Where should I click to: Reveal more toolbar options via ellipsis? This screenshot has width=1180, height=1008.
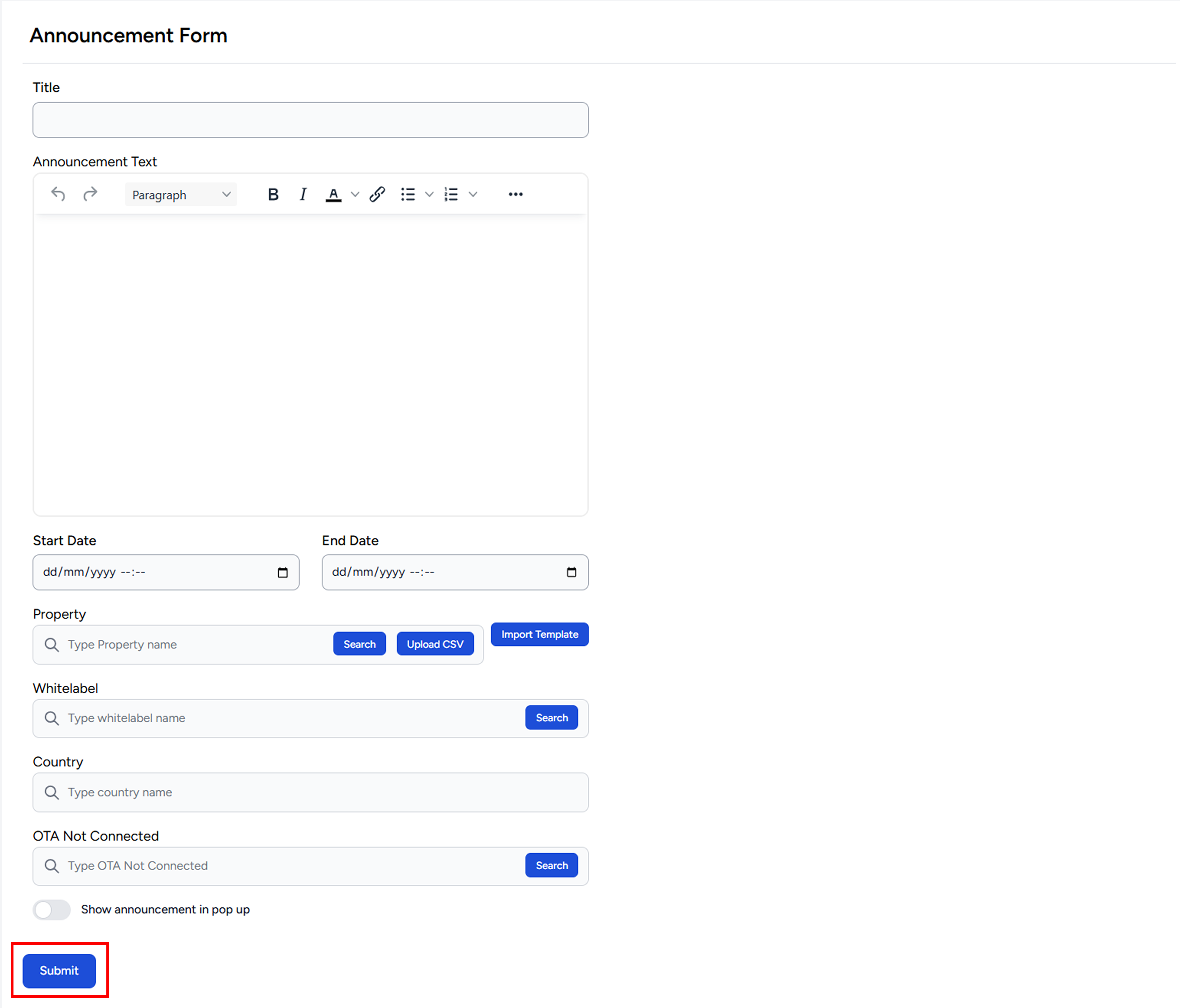click(x=515, y=195)
